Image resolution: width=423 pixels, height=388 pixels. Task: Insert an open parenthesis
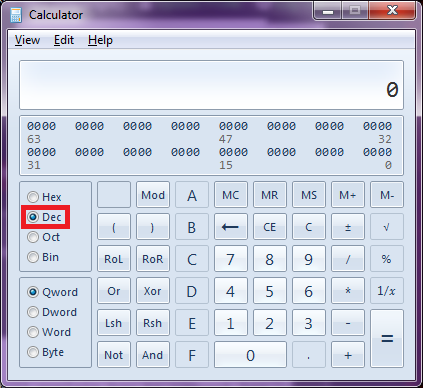click(114, 227)
